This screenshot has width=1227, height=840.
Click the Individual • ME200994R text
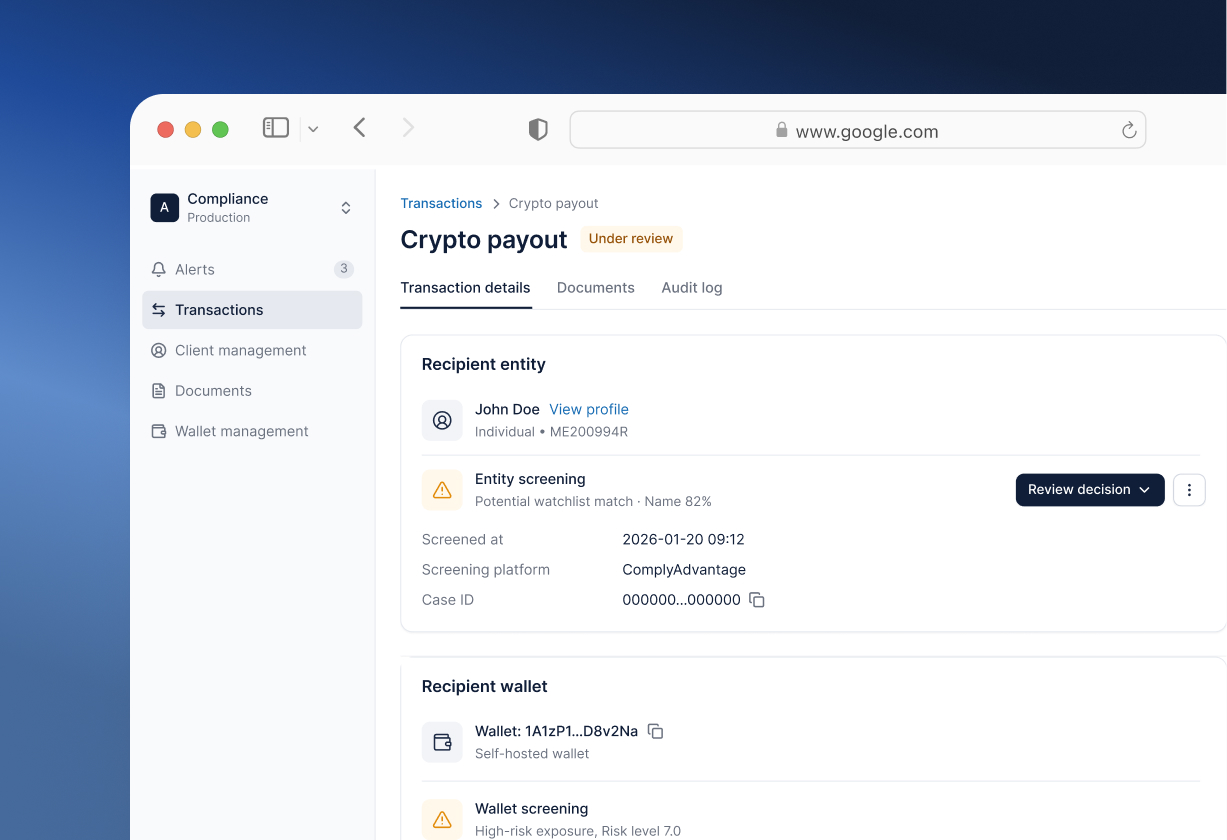click(551, 432)
